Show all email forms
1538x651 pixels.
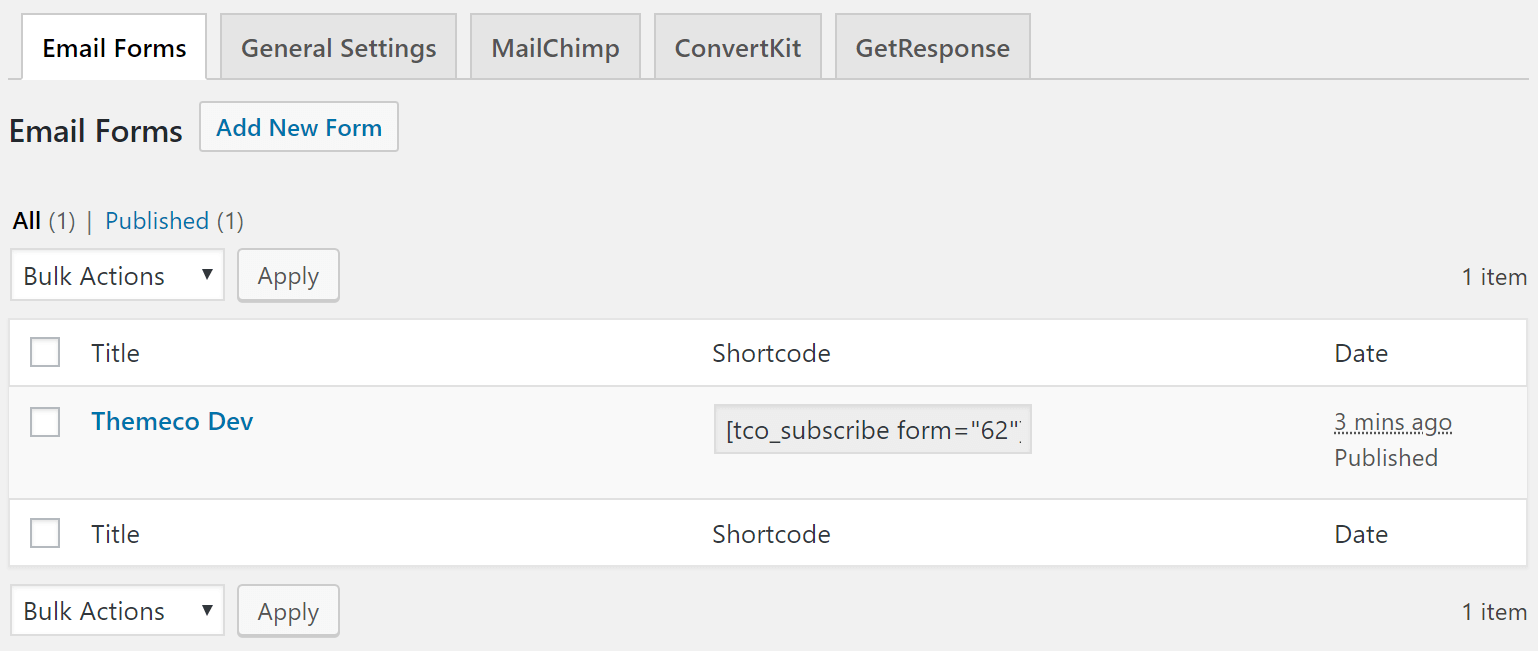point(27,220)
